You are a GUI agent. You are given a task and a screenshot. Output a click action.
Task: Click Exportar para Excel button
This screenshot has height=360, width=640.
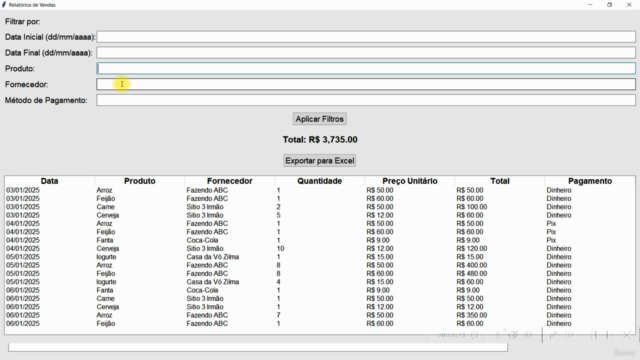(x=320, y=161)
